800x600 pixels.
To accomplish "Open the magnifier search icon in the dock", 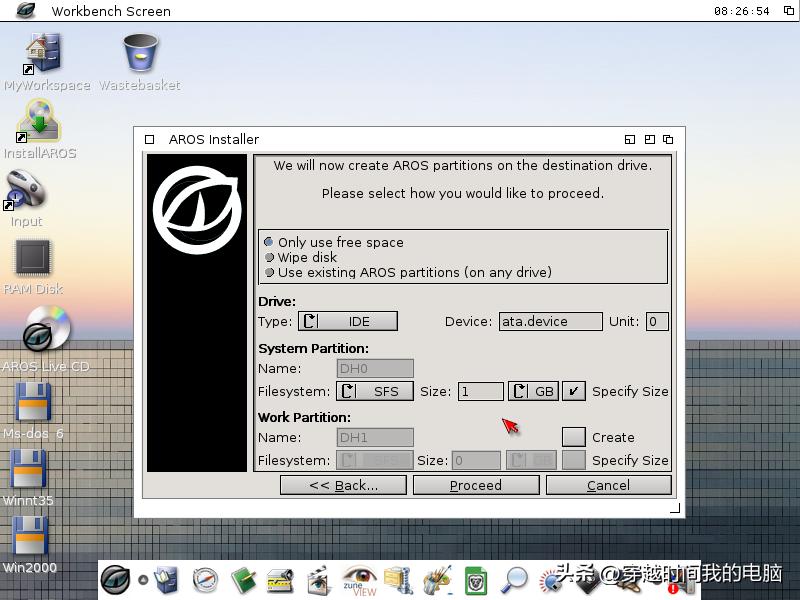I will (x=519, y=579).
